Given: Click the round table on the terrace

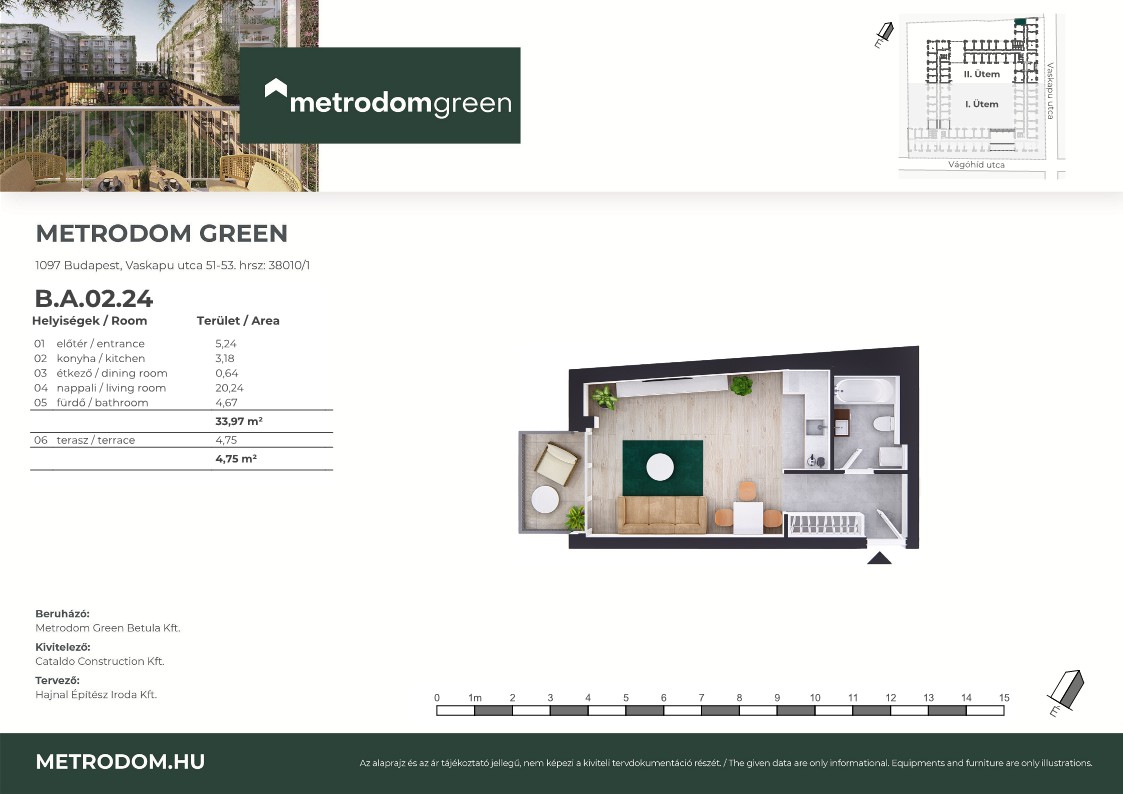Looking at the screenshot, I should coord(546,499).
